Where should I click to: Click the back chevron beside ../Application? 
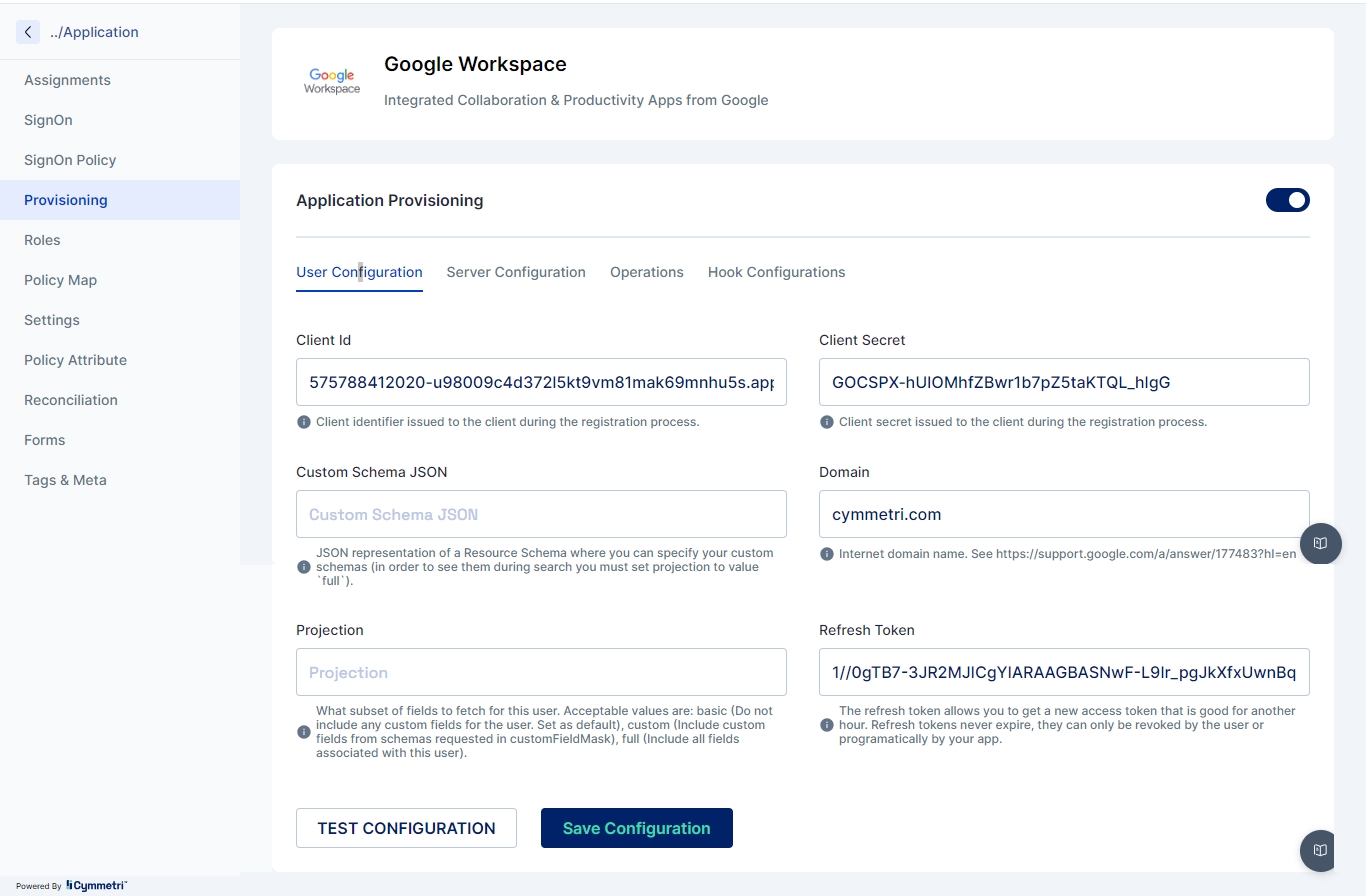tap(28, 32)
